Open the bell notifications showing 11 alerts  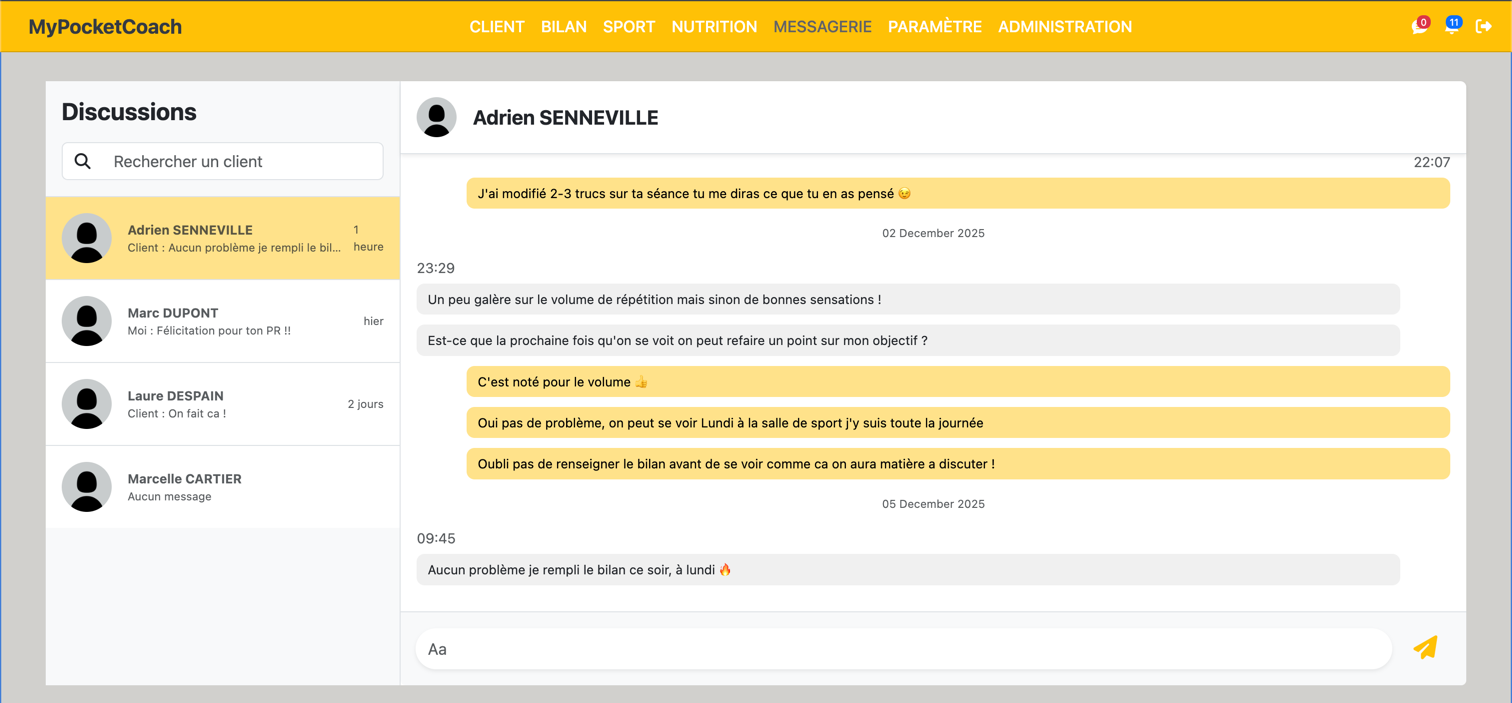click(x=1453, y=26)
